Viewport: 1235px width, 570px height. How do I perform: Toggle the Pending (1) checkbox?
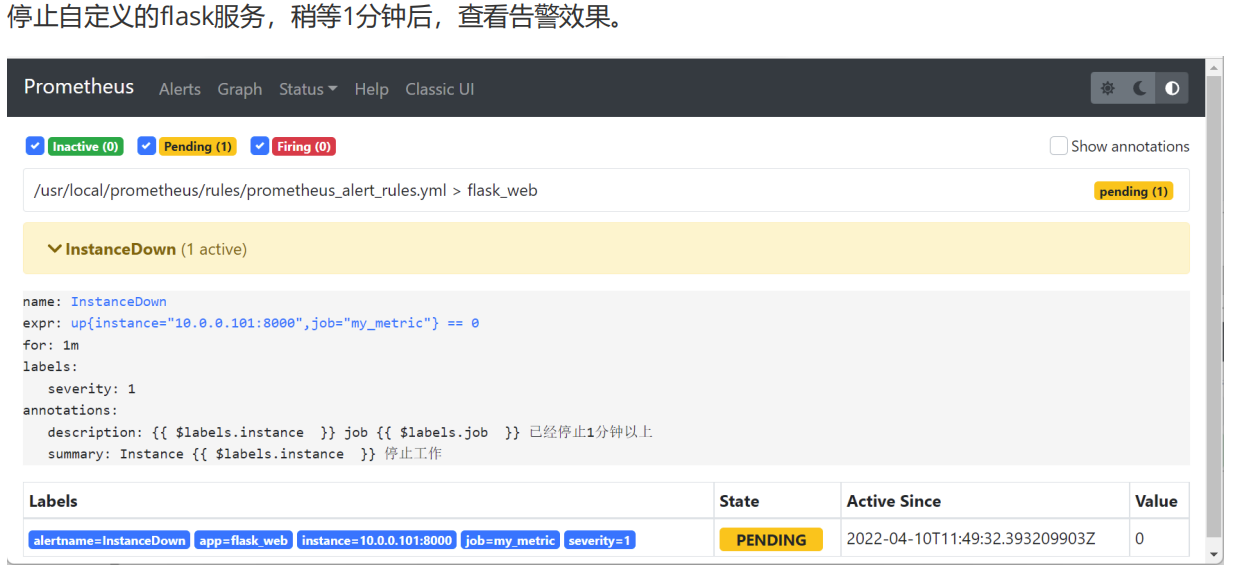pos(147,146)
